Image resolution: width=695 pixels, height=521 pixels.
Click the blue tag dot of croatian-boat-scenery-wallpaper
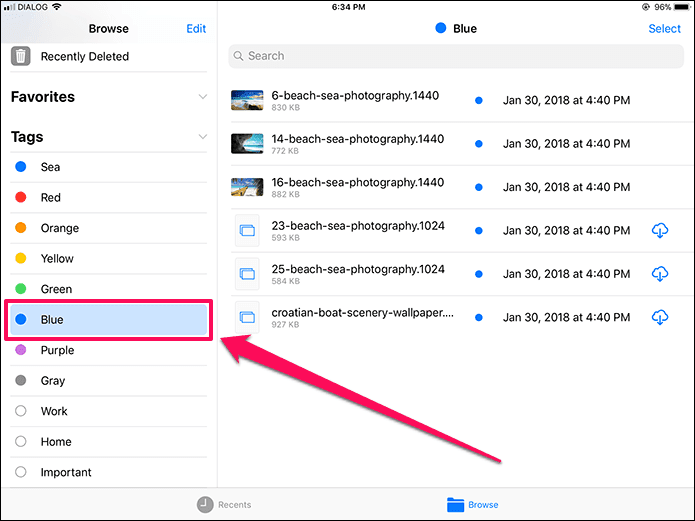click(479, 318)
